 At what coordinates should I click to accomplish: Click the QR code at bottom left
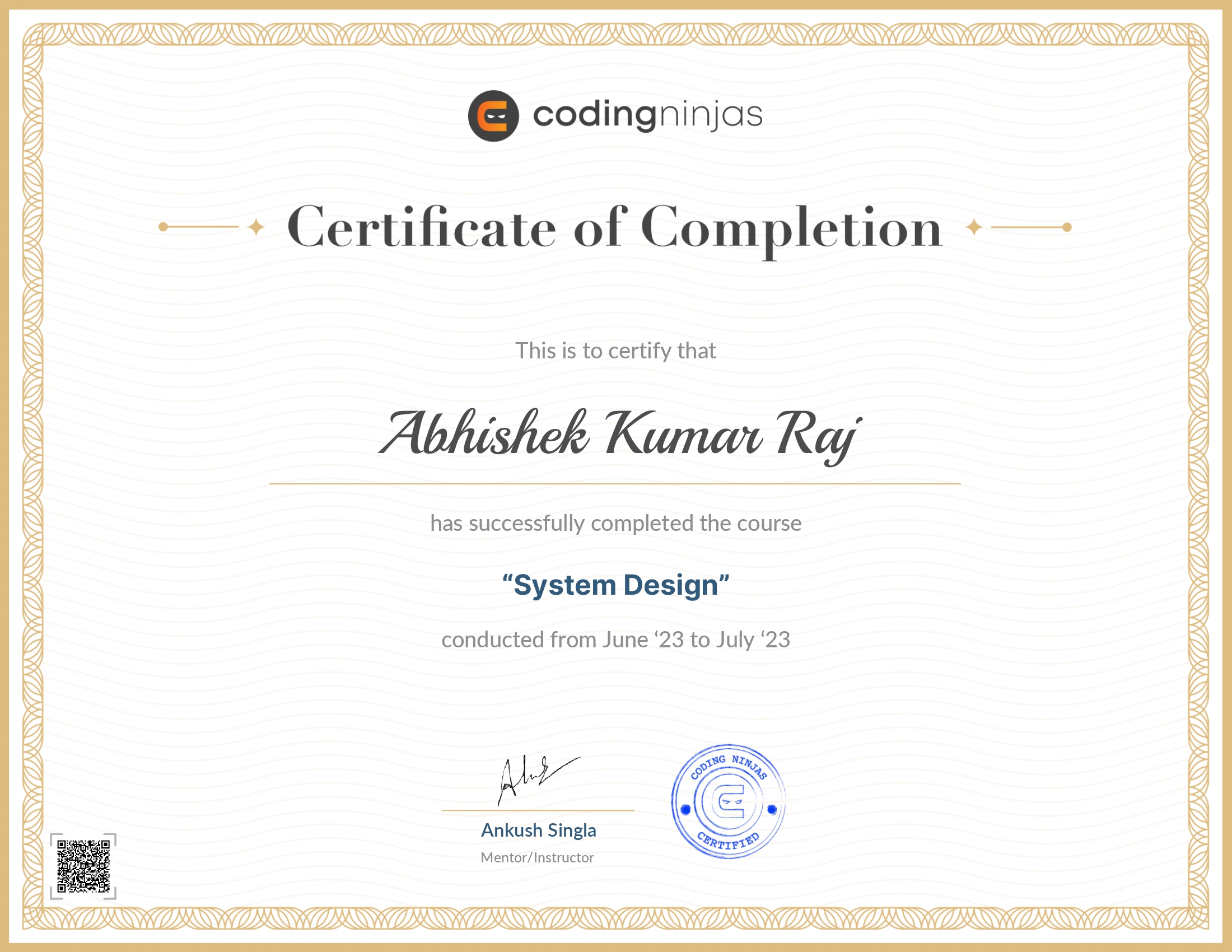(x=83, y=866)
